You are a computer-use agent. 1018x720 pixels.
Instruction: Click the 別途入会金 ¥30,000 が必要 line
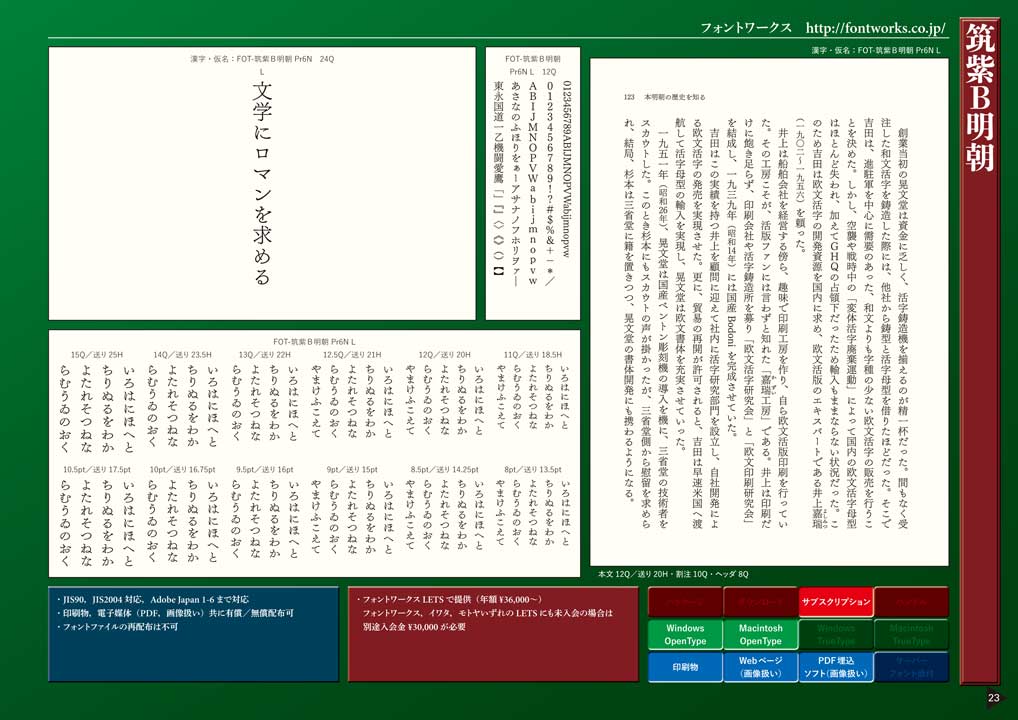pyautogui.click(x=415, y=627)
